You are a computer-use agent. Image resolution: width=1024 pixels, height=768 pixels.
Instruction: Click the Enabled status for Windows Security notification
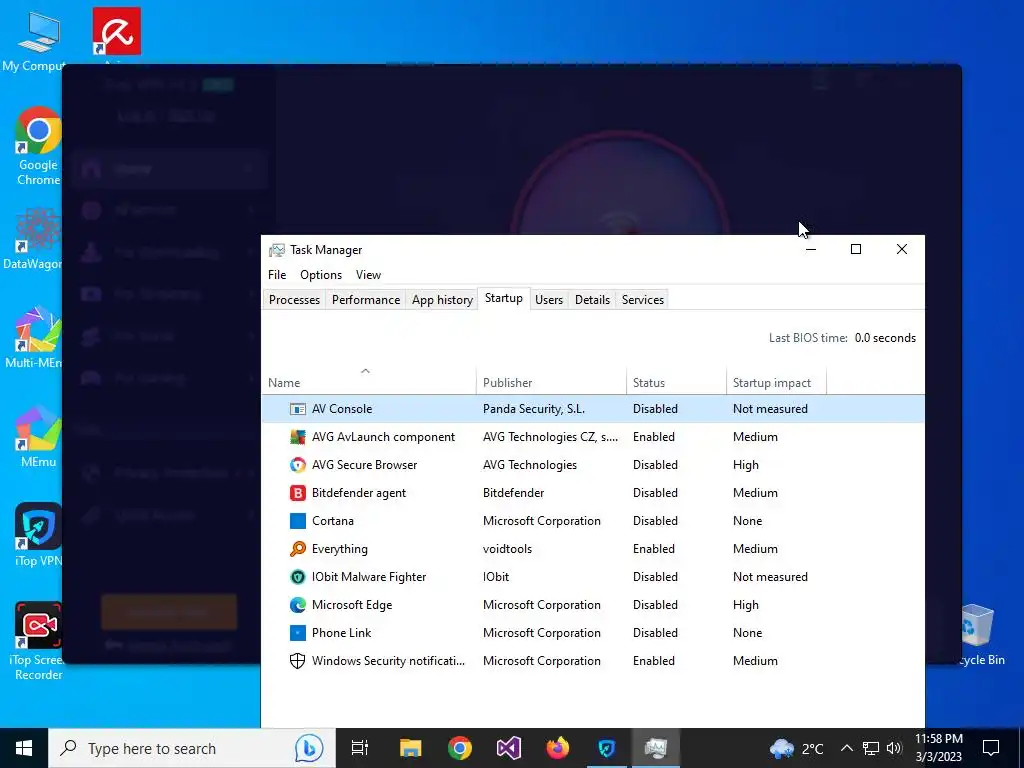pyautogui.click(x=654, y=661)
